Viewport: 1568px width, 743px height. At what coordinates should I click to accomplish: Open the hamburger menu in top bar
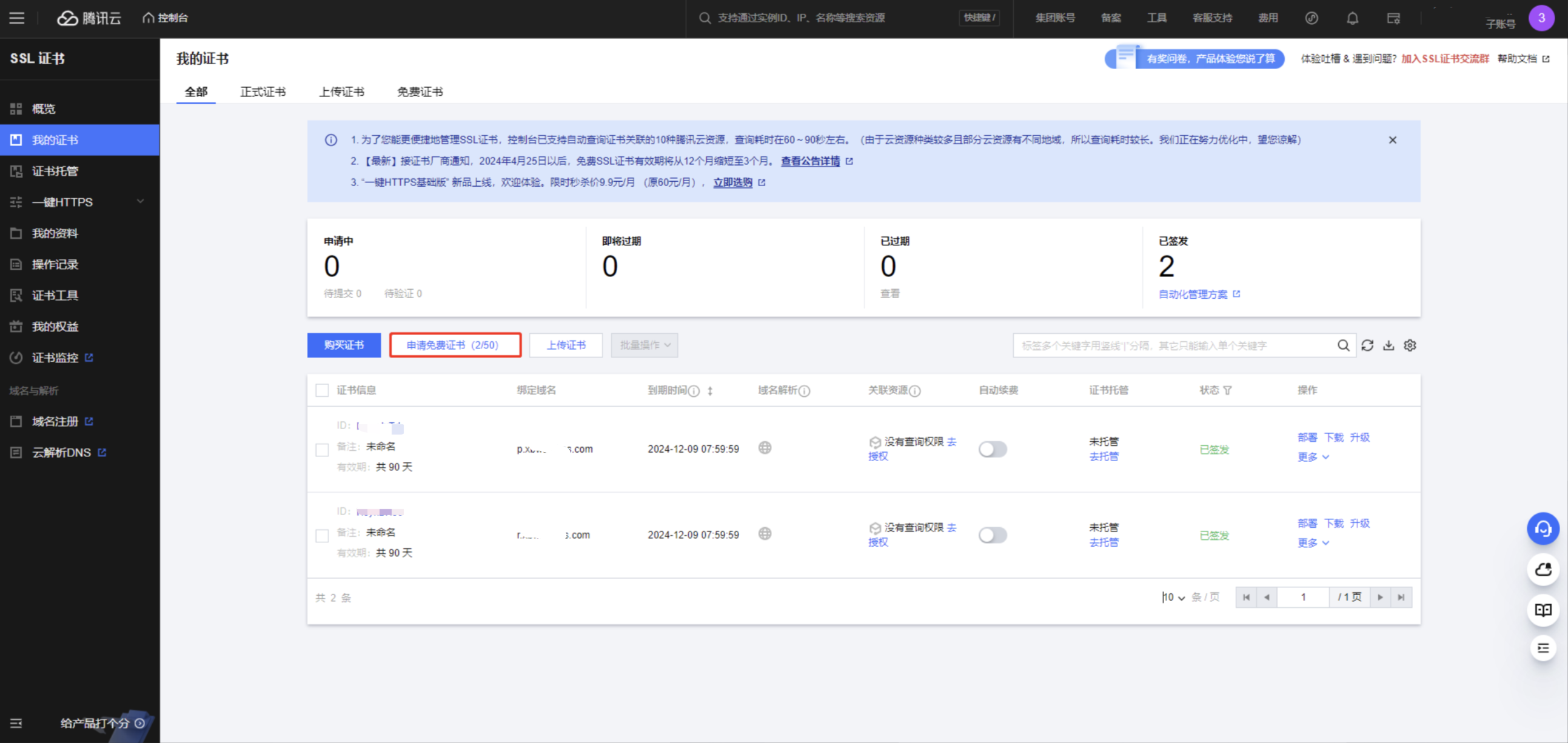pos(17,18)
